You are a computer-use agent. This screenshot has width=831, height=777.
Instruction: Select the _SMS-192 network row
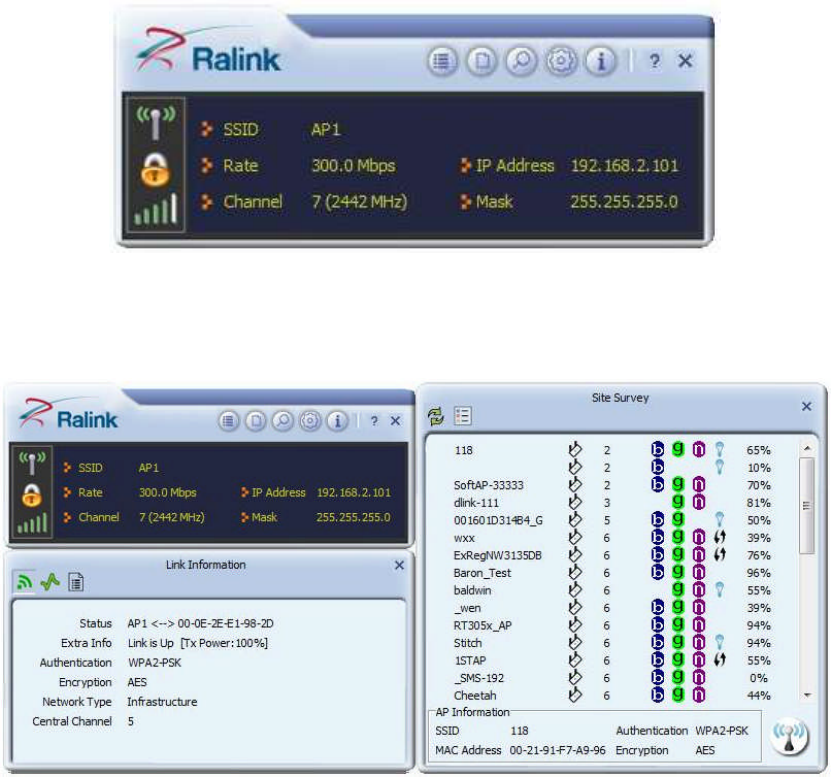pyautogui.click(x=612, y=678)
